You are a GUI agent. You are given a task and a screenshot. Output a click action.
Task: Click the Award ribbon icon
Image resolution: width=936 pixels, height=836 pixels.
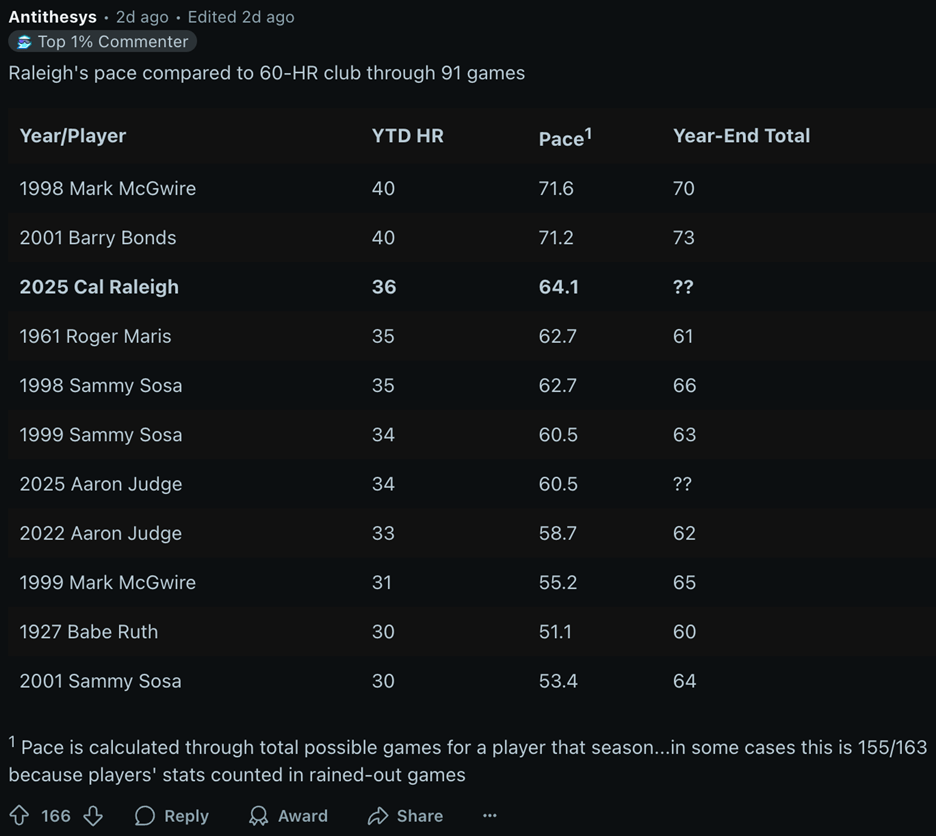[259, 816]
